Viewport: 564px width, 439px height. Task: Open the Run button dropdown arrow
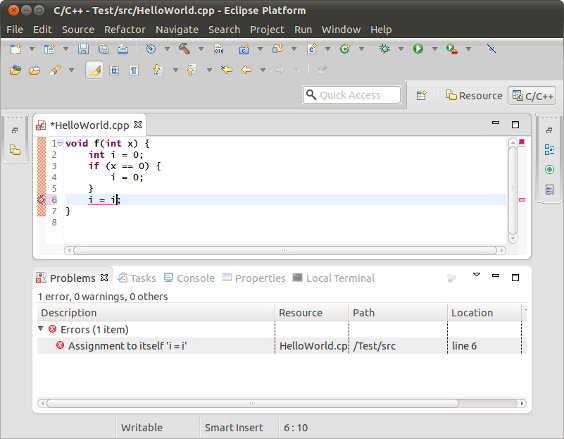tap(435, 49)
